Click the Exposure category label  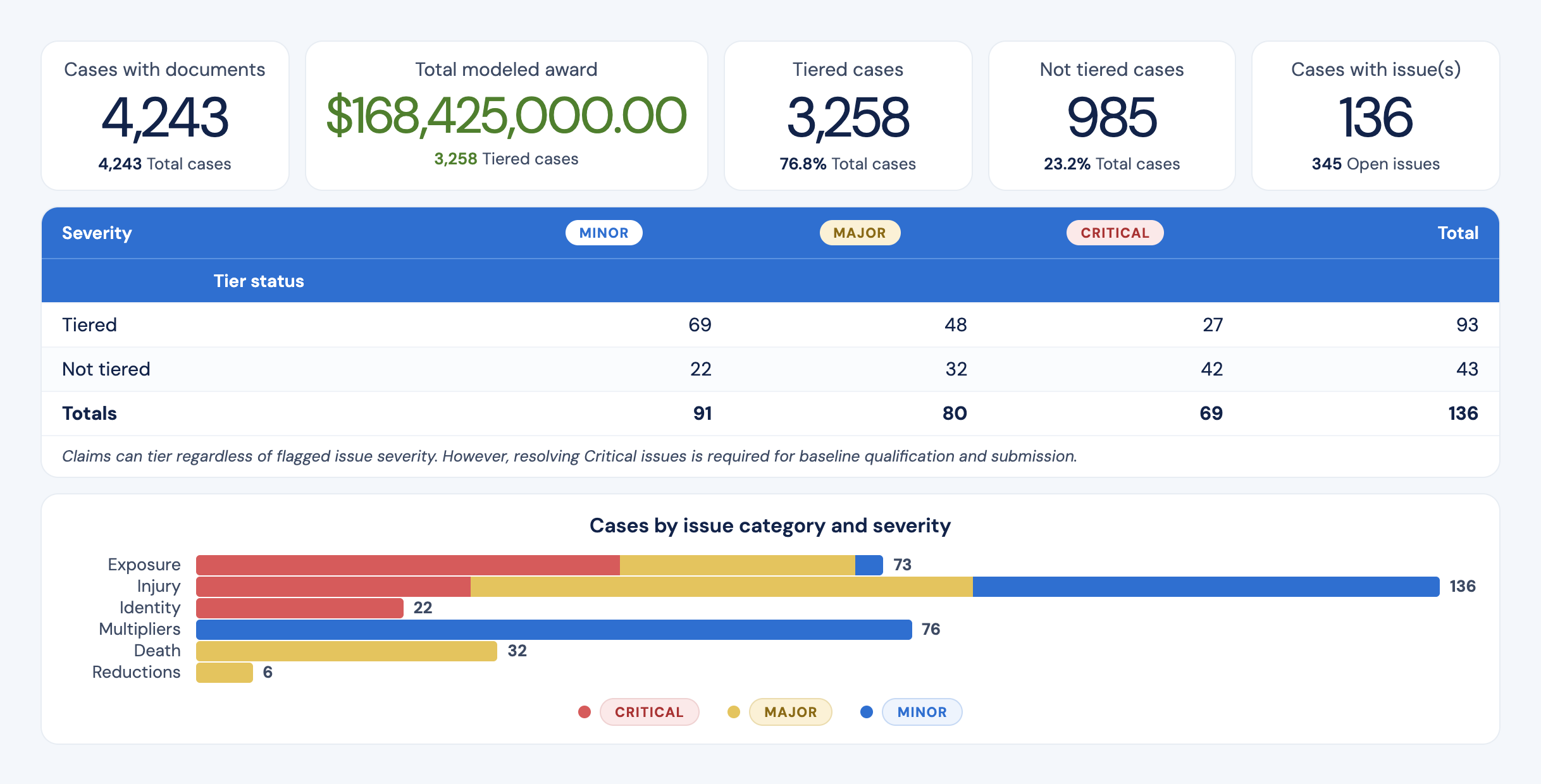coord(144,565)
